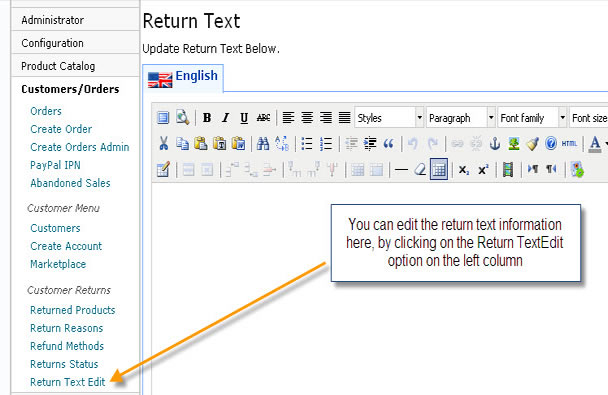Viewport: 608px width, 395px height.
Task: Insert an image with the tree icon
Action: [514, 144]
